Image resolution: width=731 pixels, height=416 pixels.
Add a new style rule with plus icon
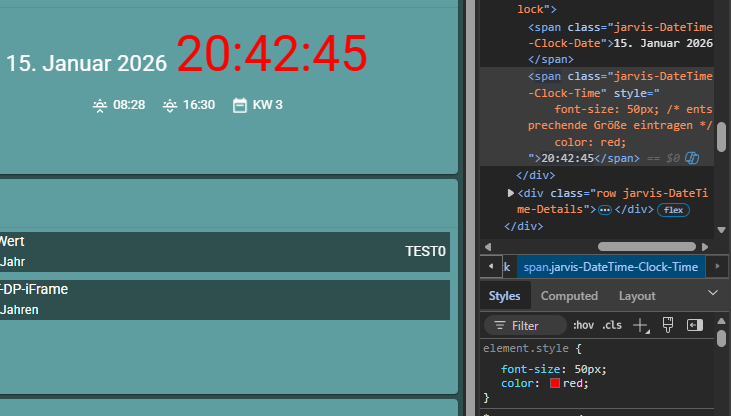(641, 326)
